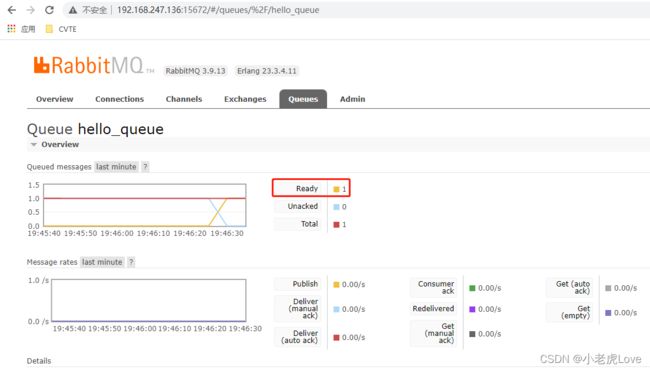Viewport: 650px width, 370px height.
Task: Go to the Admin tab
Action: coord(352,99)
